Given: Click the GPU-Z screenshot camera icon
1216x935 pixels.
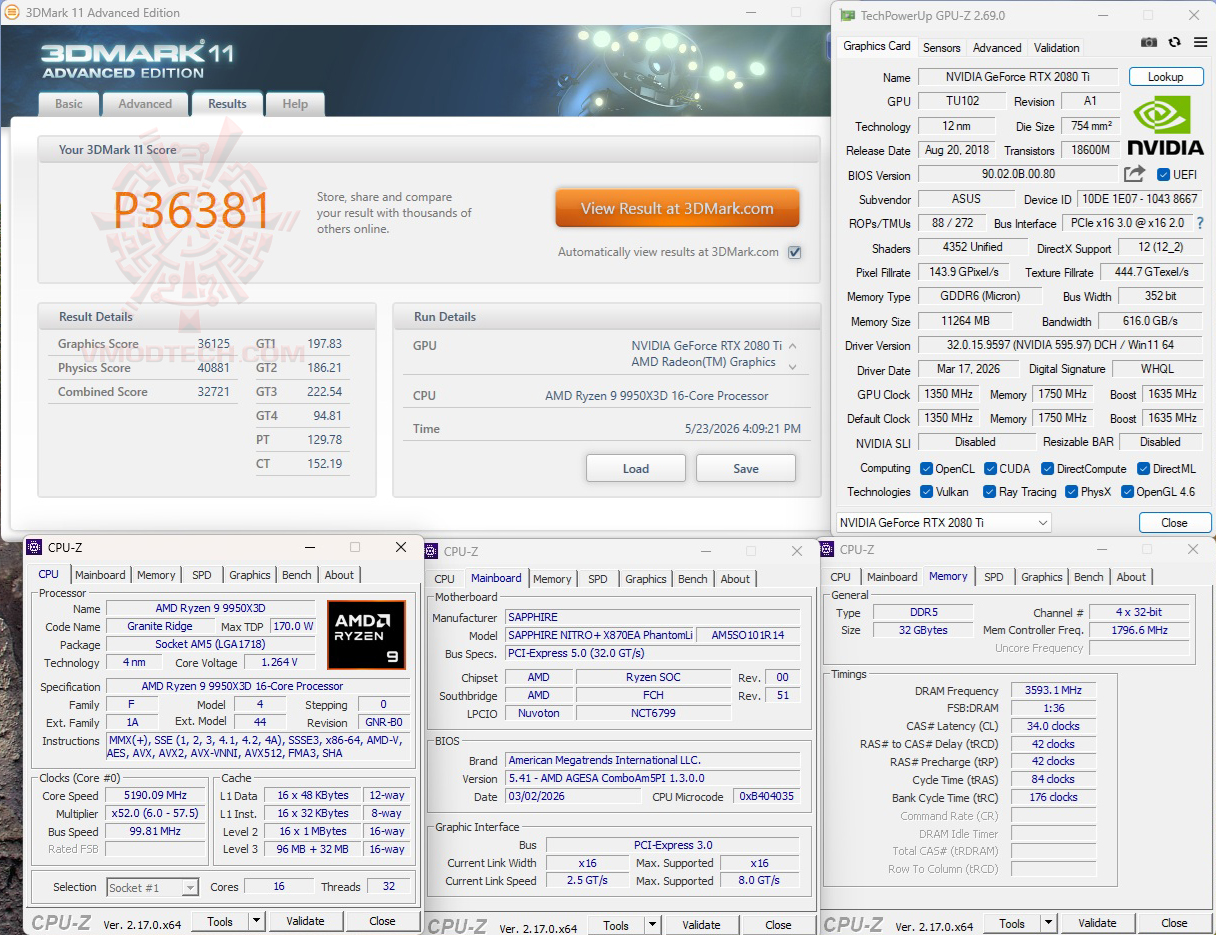Looking at the screenshot, I should pos(1149,43).
